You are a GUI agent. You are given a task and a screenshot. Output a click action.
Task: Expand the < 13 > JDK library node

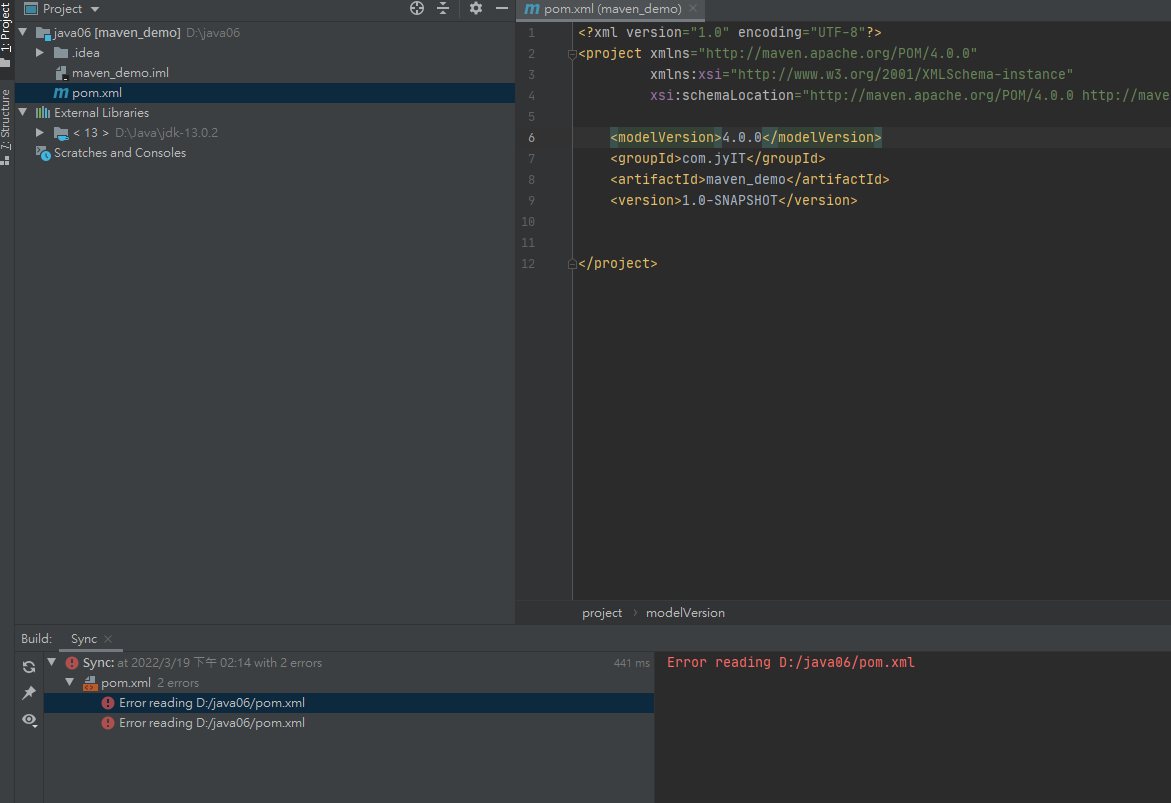coord(40,132)
